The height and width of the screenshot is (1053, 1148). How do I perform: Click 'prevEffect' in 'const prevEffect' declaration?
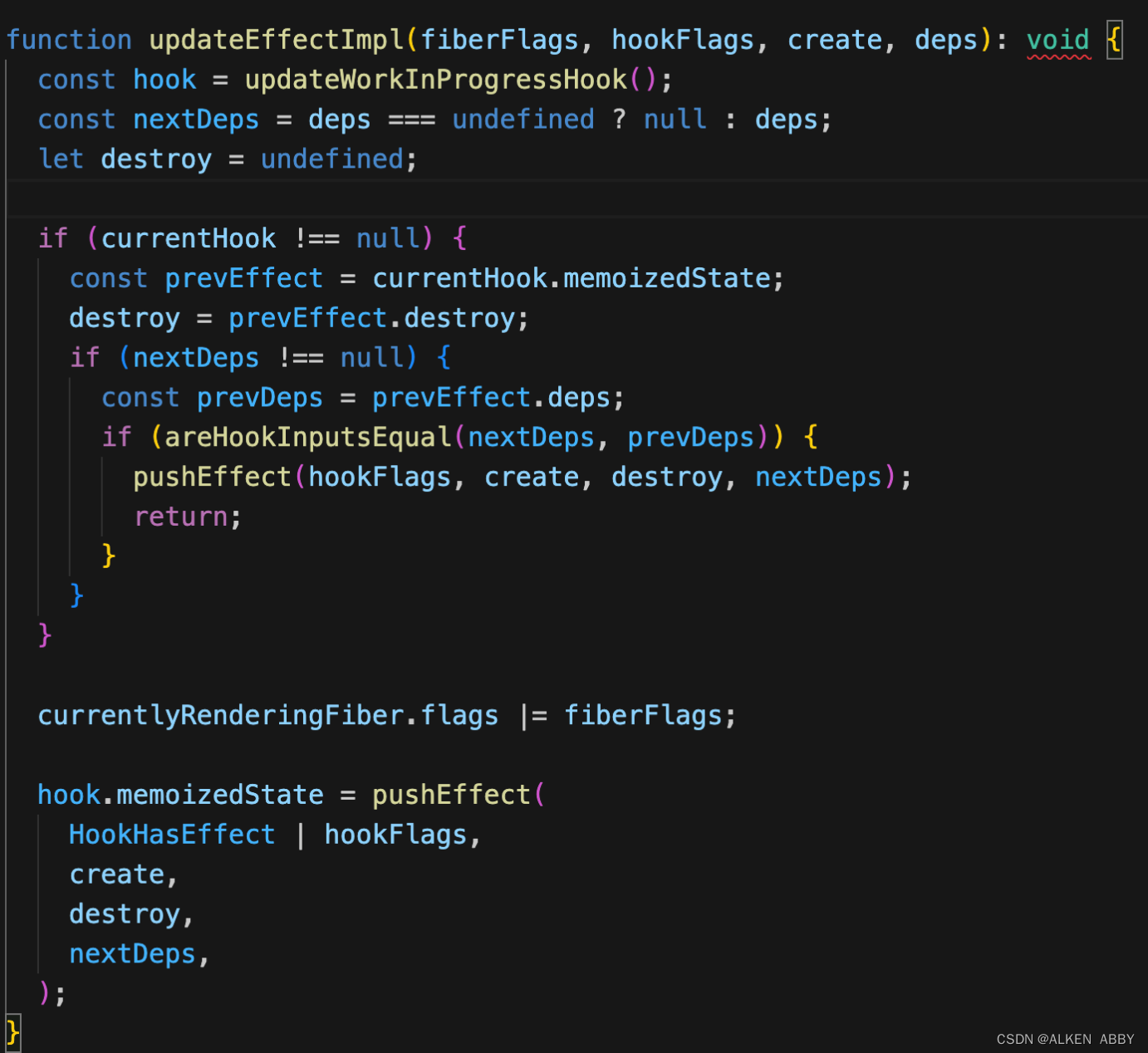(x=243, y=278)
